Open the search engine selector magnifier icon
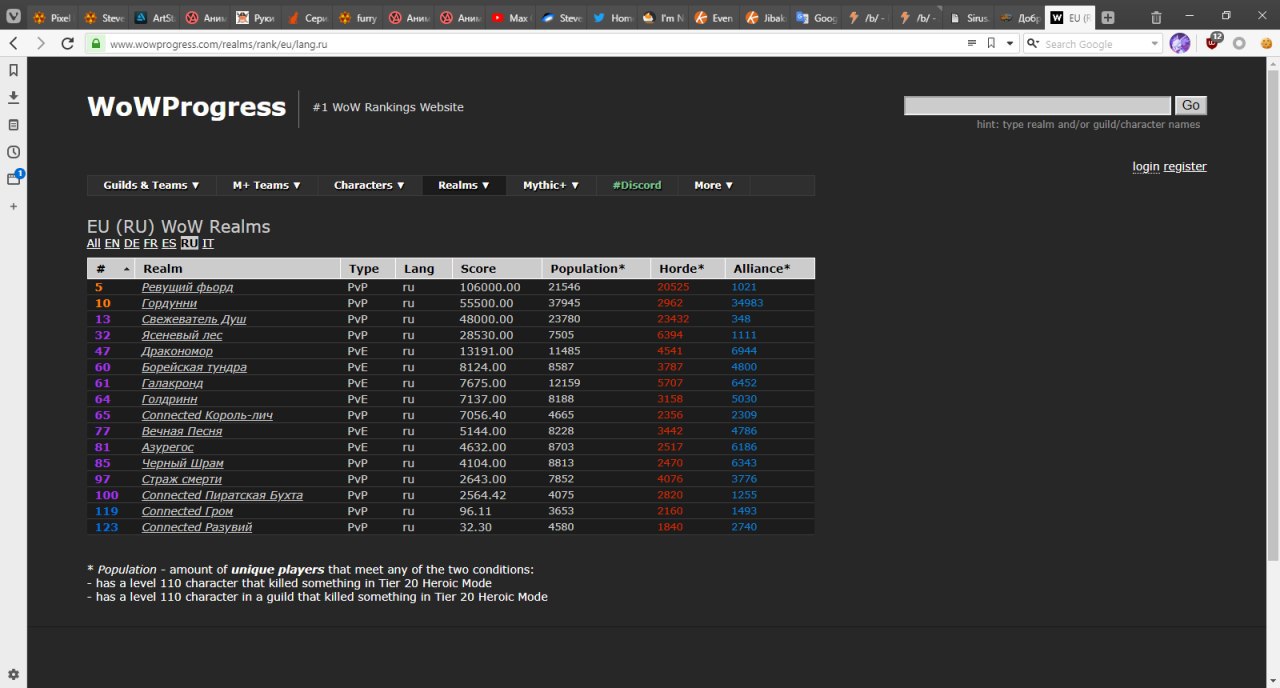The width and height of the screenshot is (1280, 688). pos(1031,44)
